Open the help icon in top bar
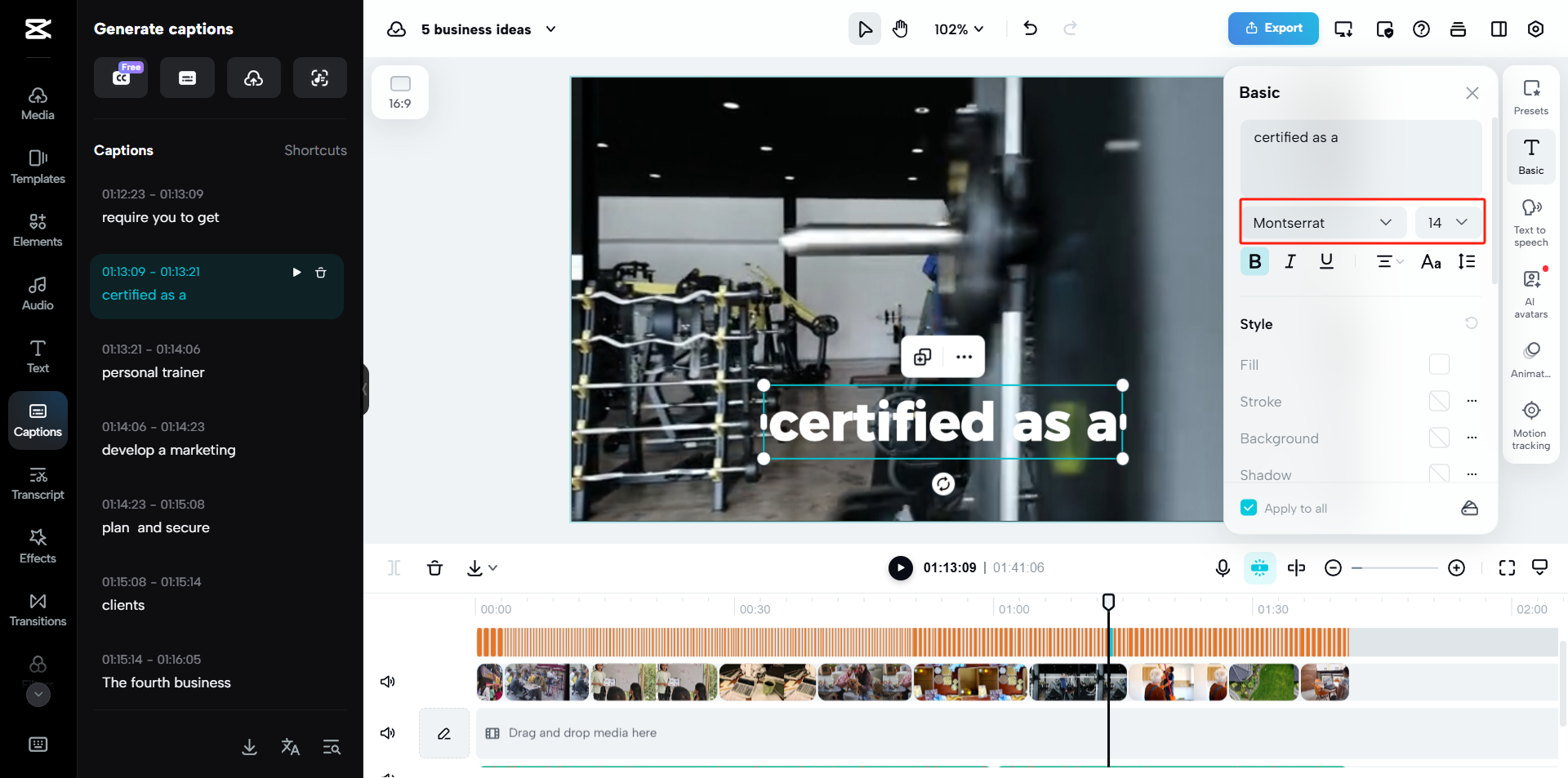1568x778 pixels. click(x=1421, y=29)
